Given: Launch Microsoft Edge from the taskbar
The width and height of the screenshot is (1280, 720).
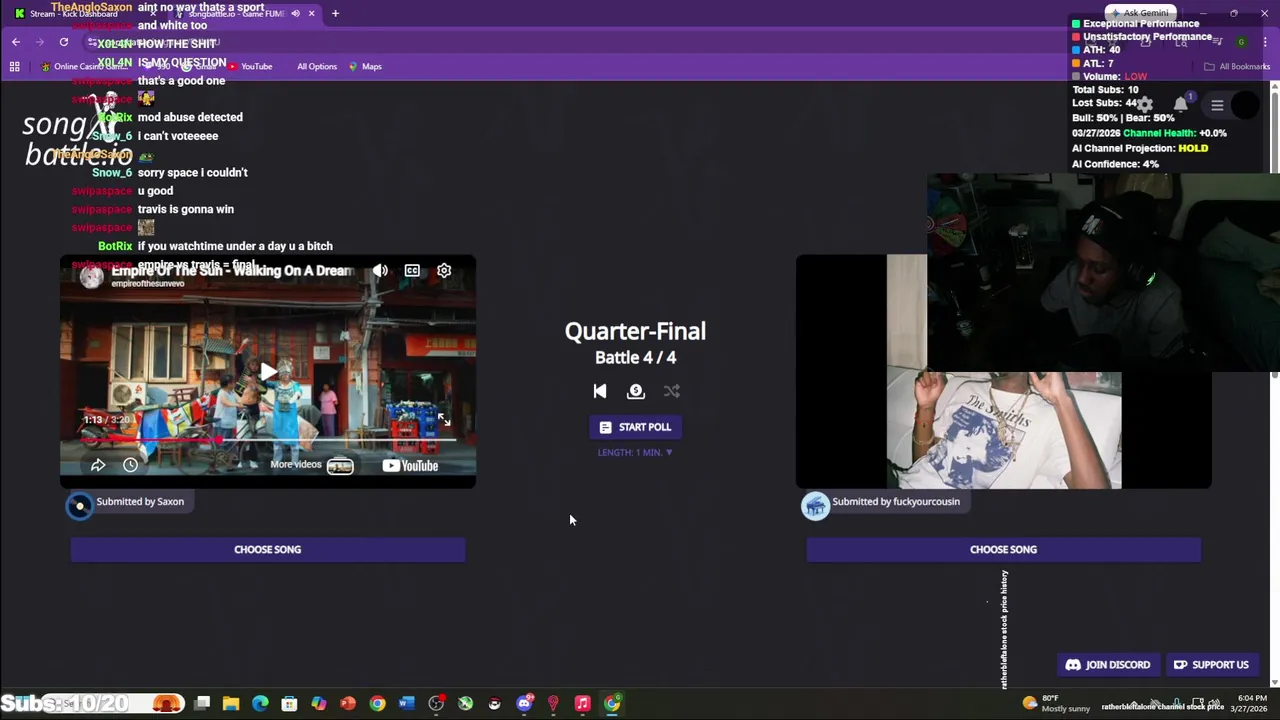Looking at the screenshot, I should point(260,704).
